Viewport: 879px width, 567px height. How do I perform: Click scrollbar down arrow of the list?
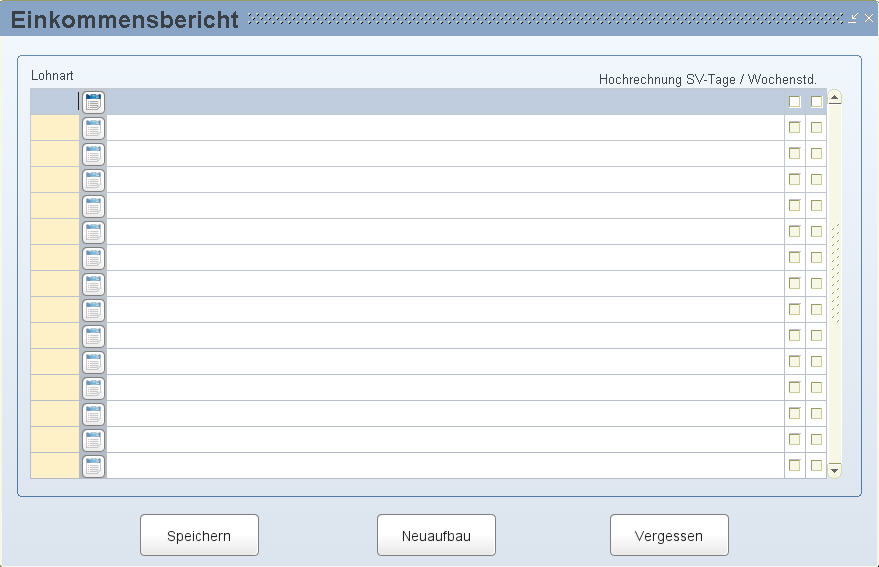[835, 470]
